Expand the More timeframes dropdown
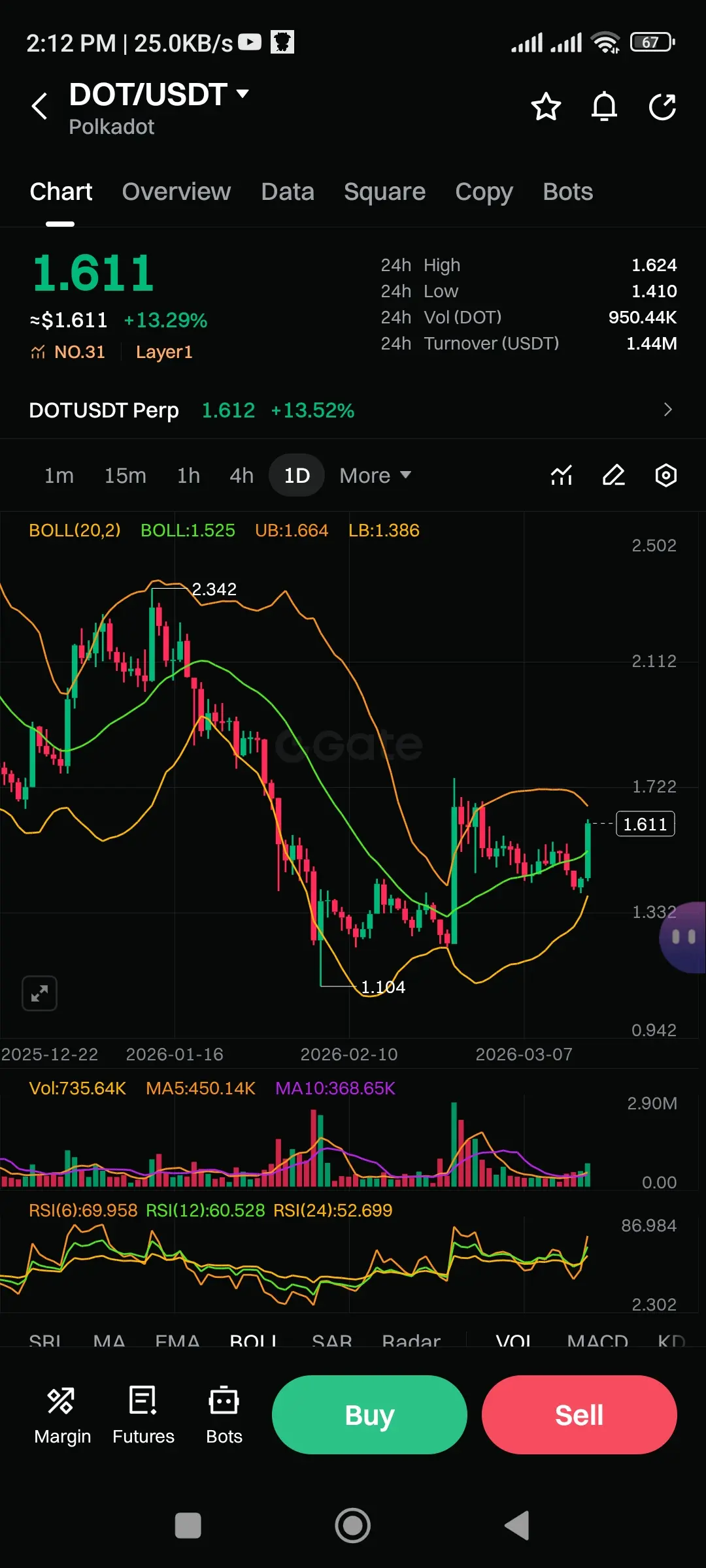Viewport: 706px width, 1568px height. click(x=375, y=476)
